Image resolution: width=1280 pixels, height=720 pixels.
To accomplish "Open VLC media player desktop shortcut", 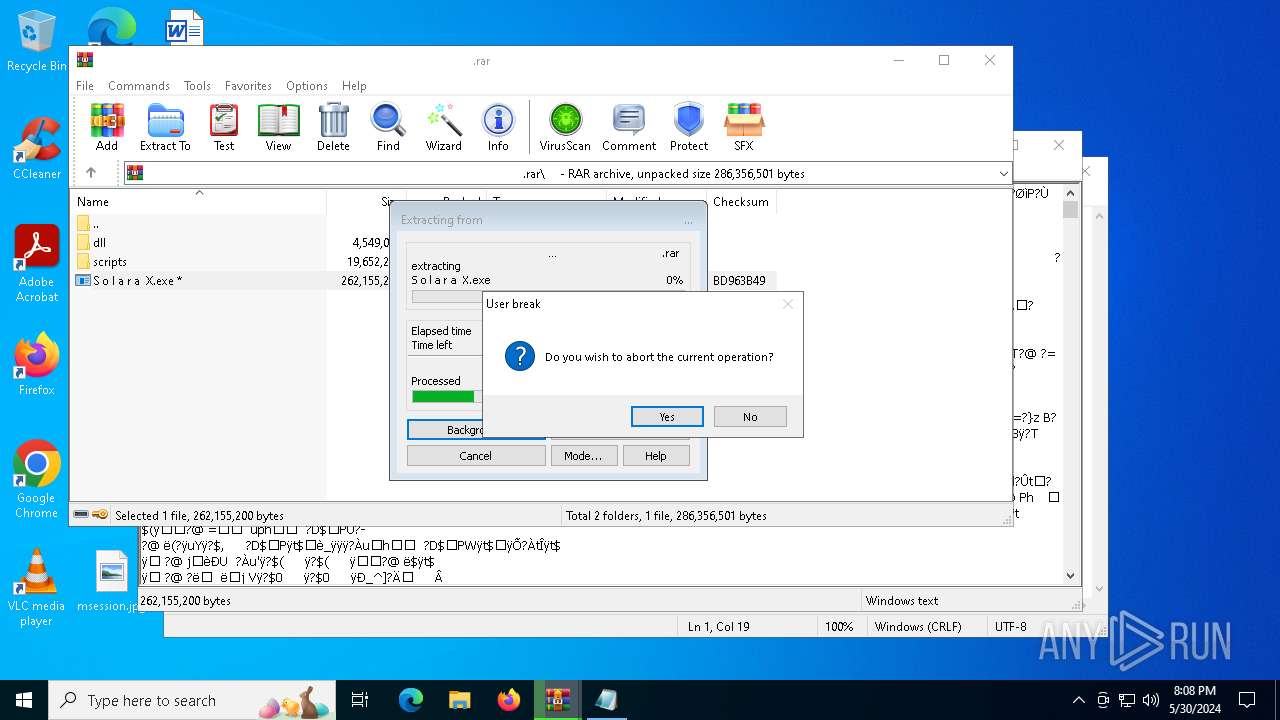I will [36, 588].
